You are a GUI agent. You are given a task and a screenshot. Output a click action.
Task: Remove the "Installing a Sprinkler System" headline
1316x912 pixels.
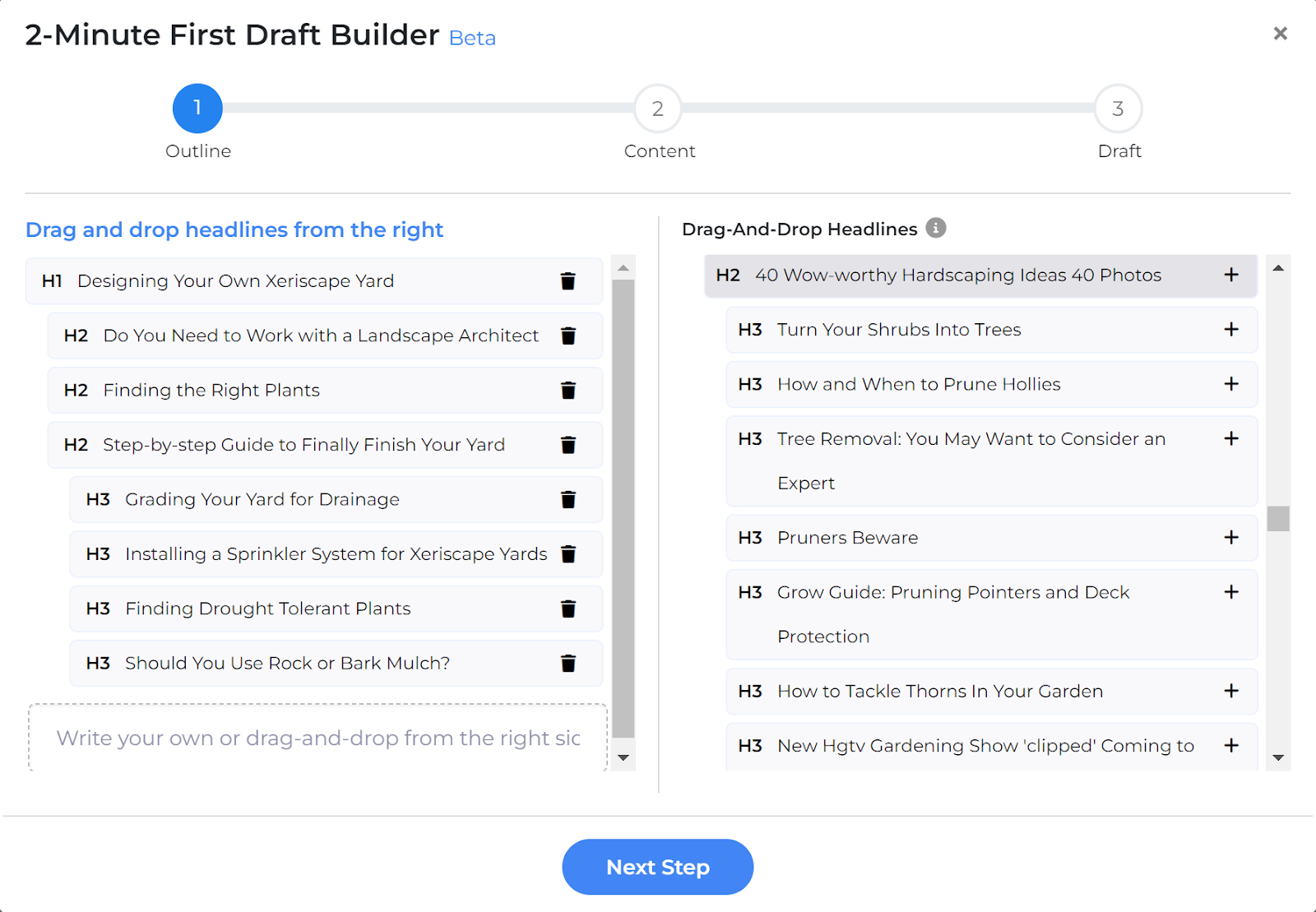[569, 553]
